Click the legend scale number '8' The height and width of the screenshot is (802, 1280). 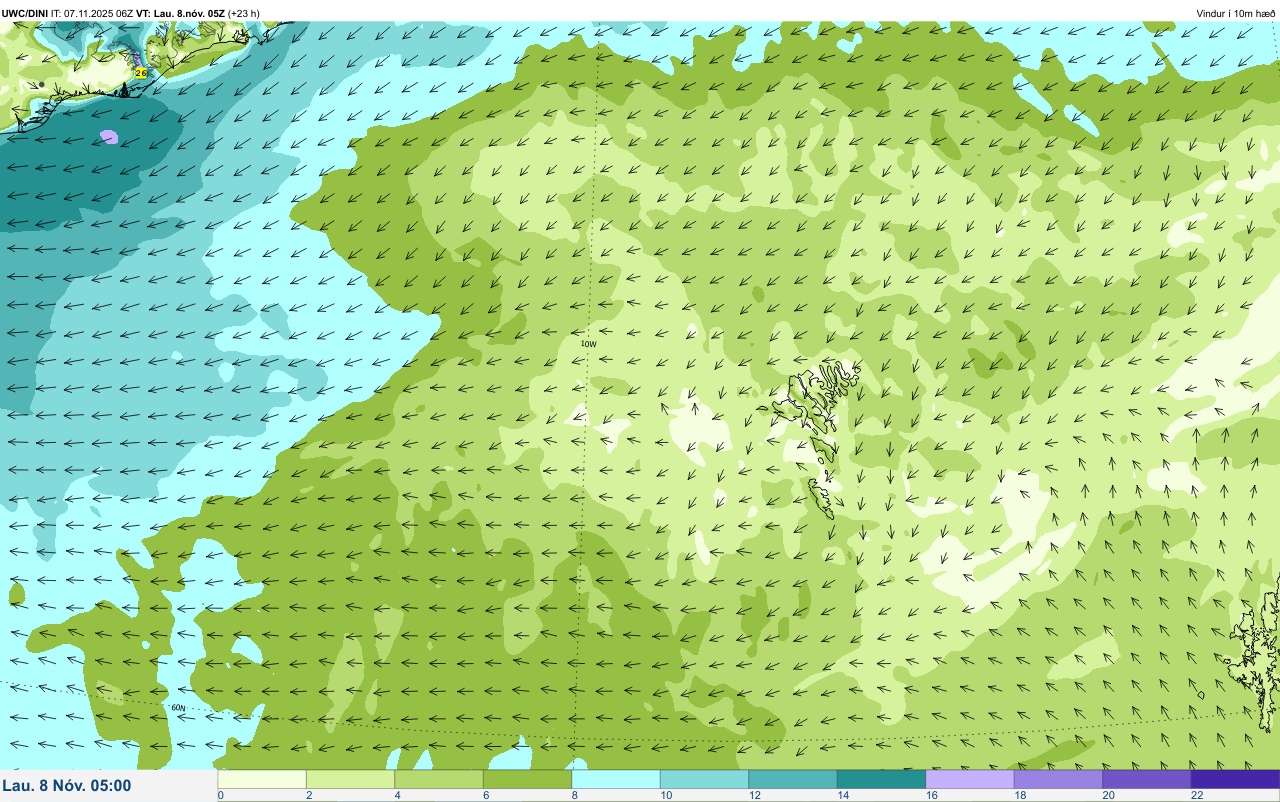(574, 795)
